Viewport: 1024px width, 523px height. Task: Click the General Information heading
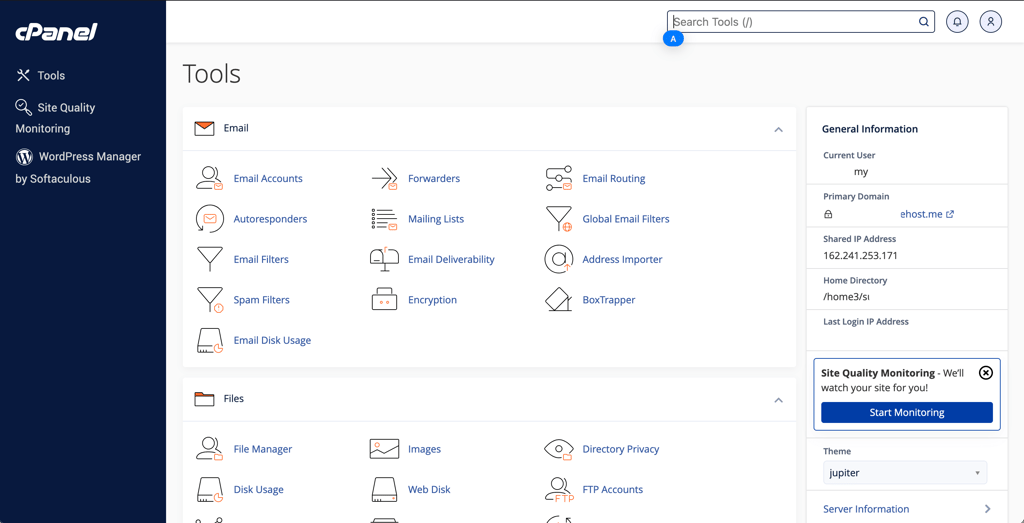click(870, 129)
